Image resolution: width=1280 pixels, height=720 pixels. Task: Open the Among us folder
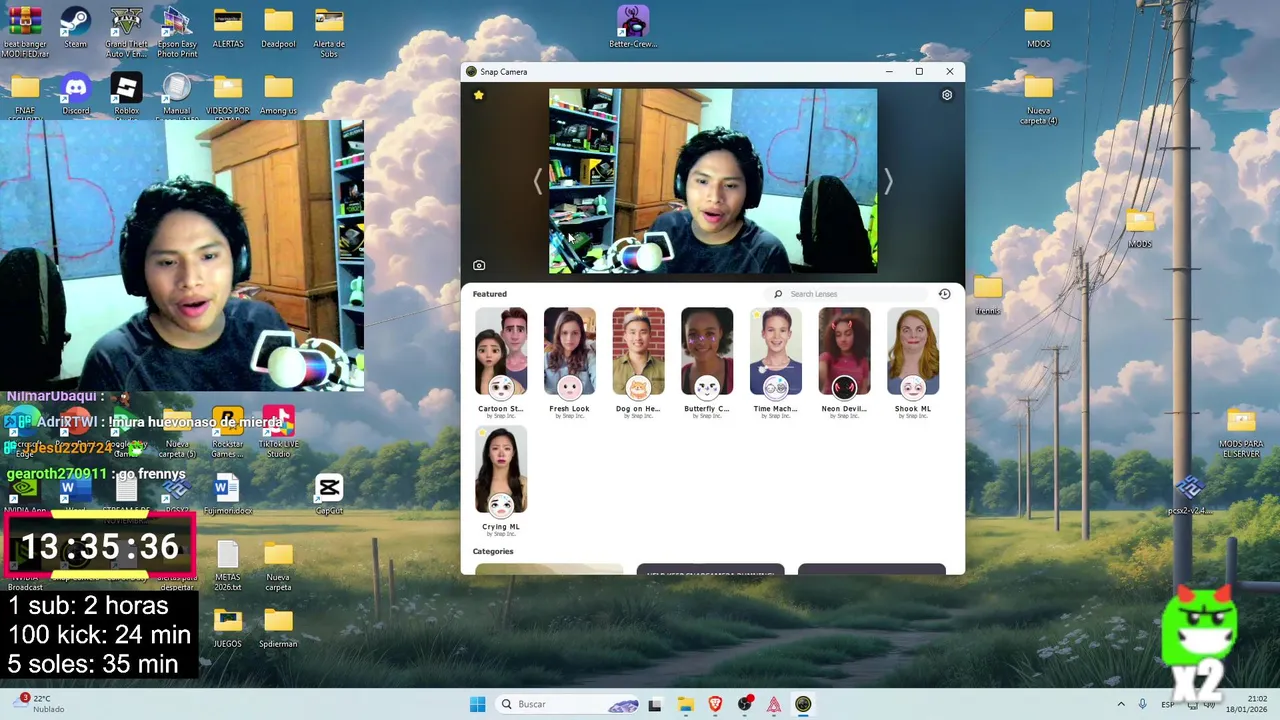click(278, 95)
